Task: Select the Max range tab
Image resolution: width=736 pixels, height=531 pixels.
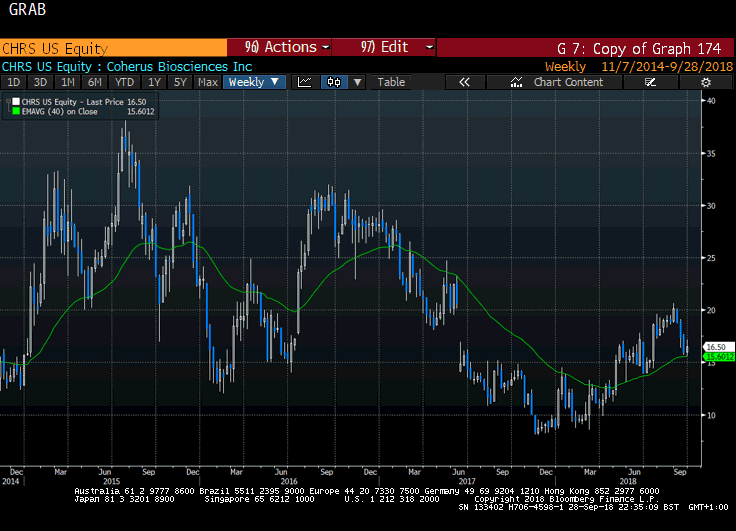Action: [x=208, y=82]
